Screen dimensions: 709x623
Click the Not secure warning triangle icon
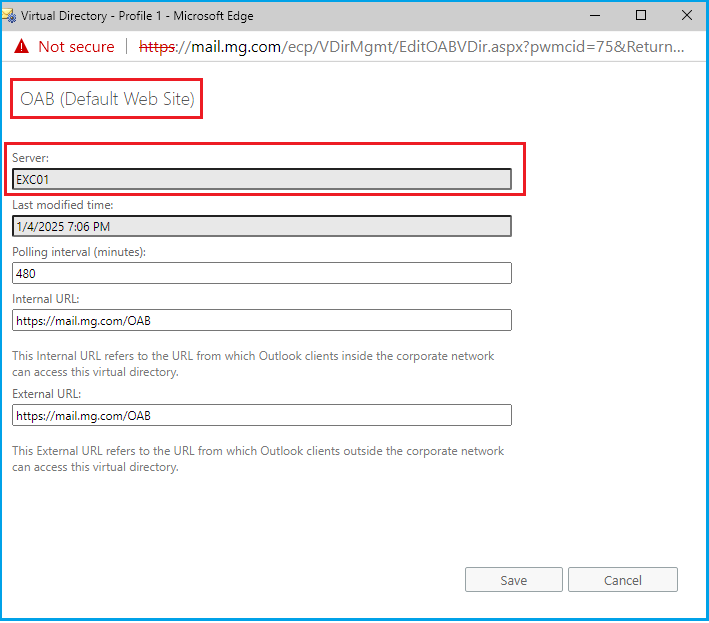(x=22, y=47)
